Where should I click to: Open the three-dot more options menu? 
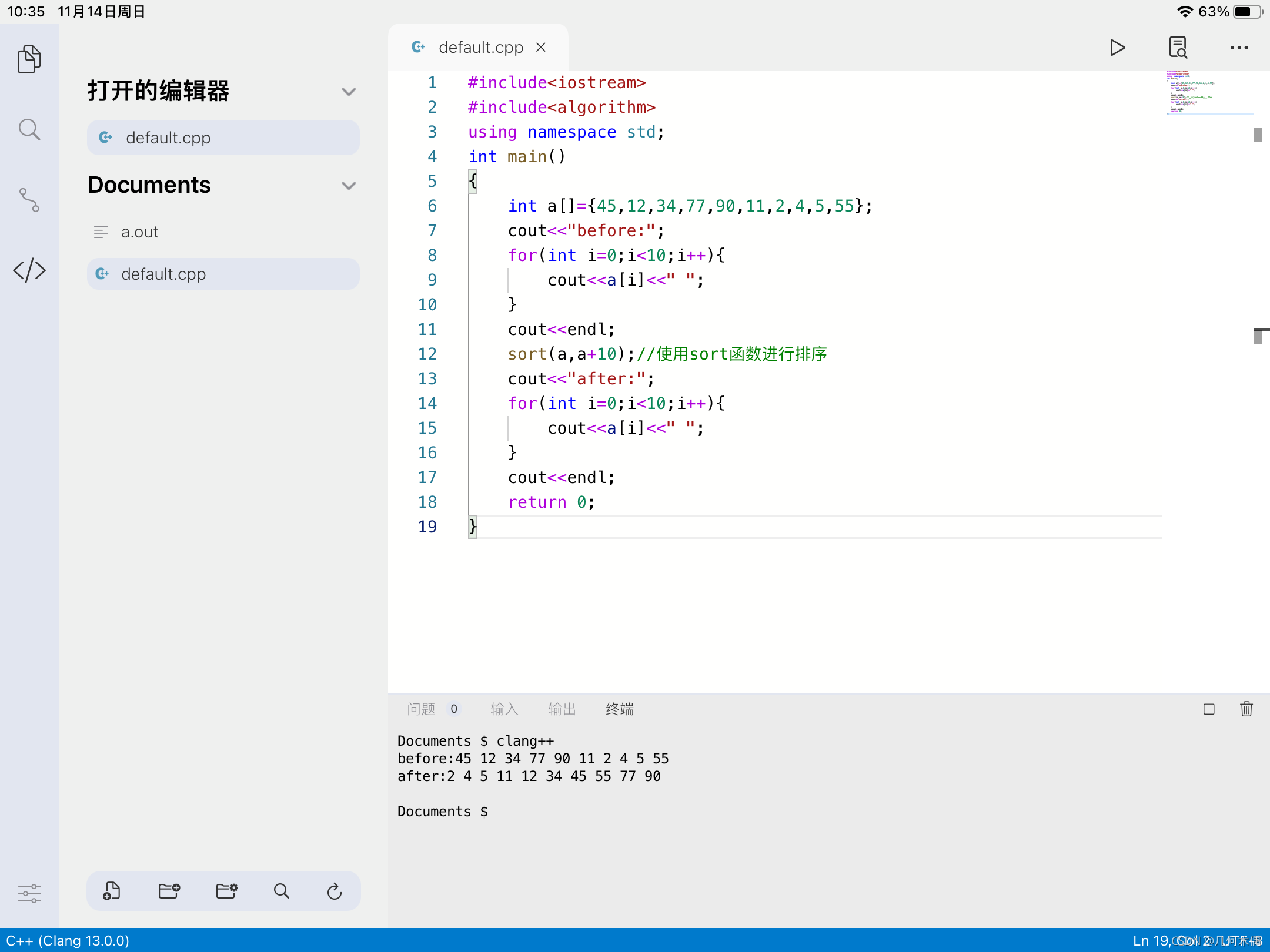coord(1239,48)
